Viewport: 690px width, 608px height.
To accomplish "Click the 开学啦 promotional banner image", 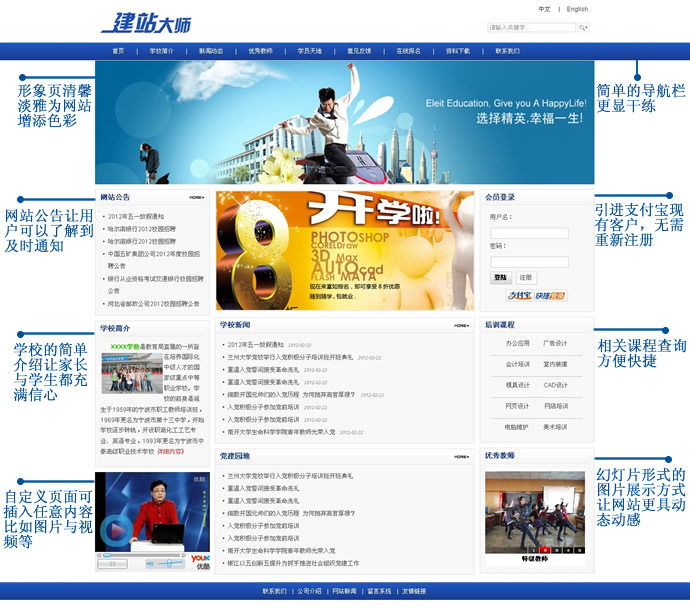I will (x=345, y=250).
